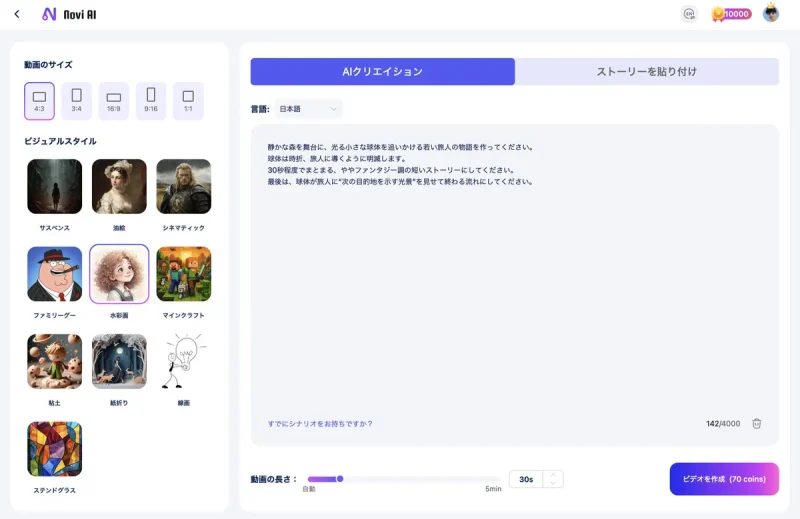The image size is (800, 519).
Task: Click the 10000 coins balance badge
Action: coord(731,14)
